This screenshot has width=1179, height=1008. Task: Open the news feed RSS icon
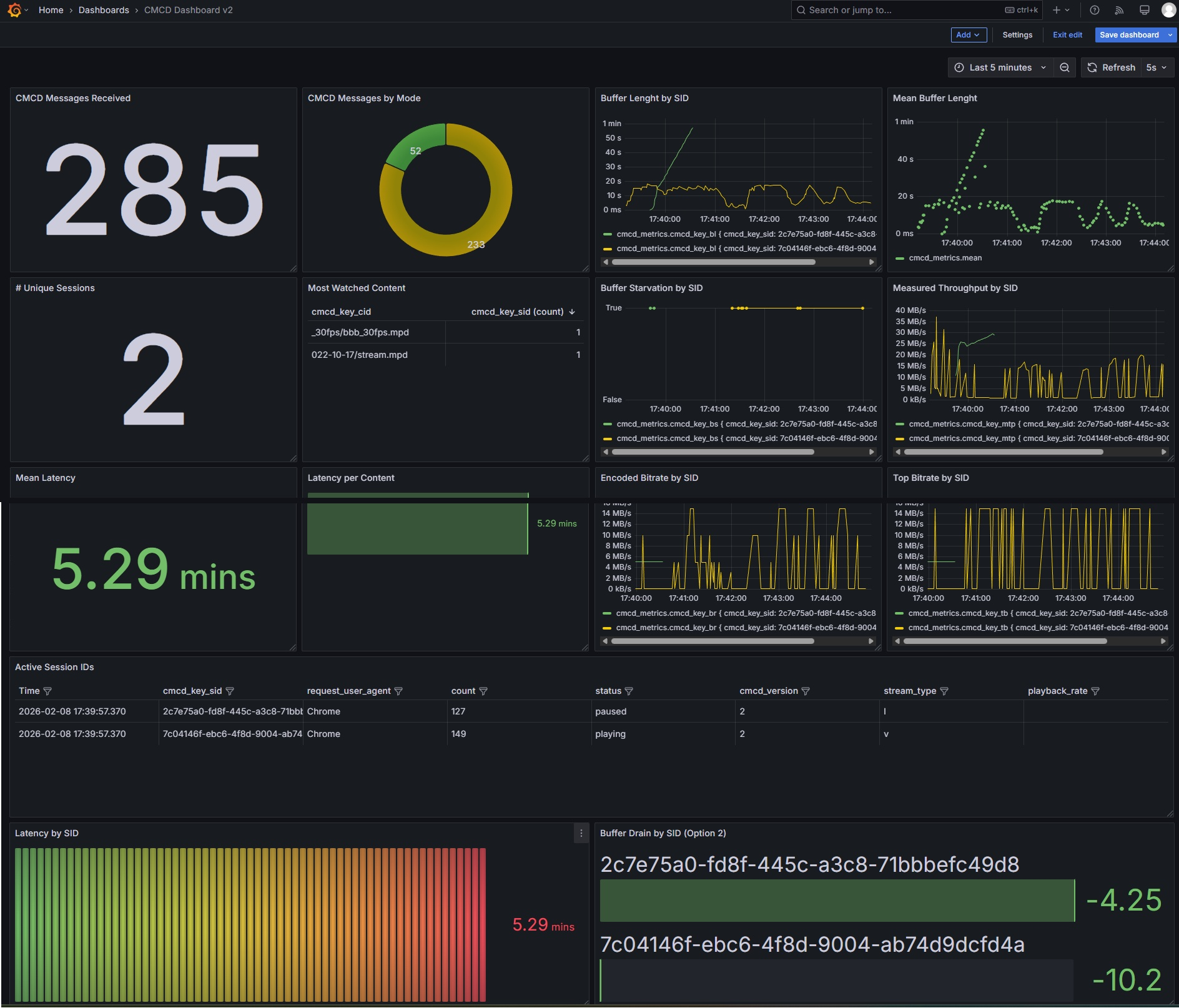(x=1119, y=10)
